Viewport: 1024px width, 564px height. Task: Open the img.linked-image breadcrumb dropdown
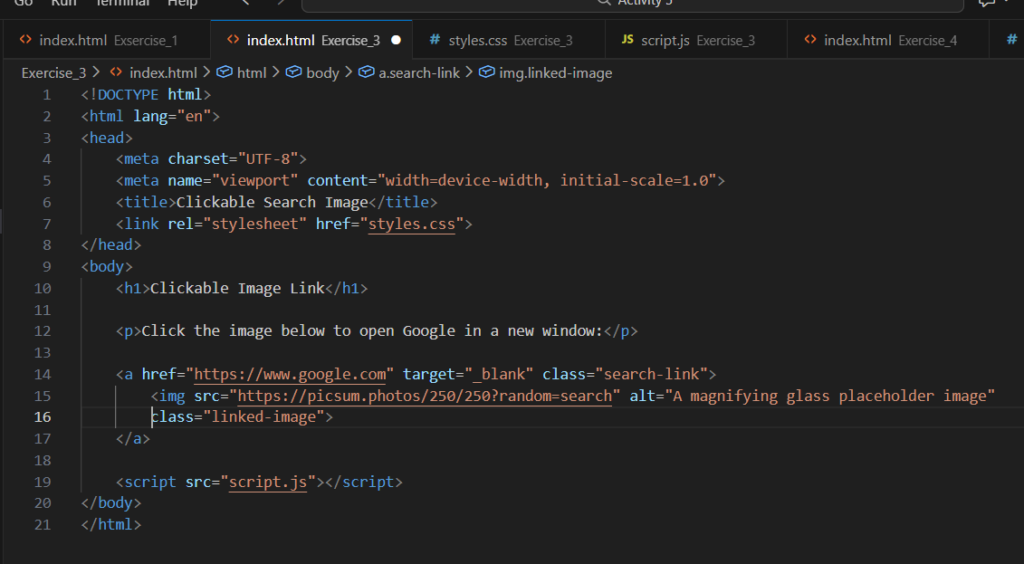coord(555,73)
